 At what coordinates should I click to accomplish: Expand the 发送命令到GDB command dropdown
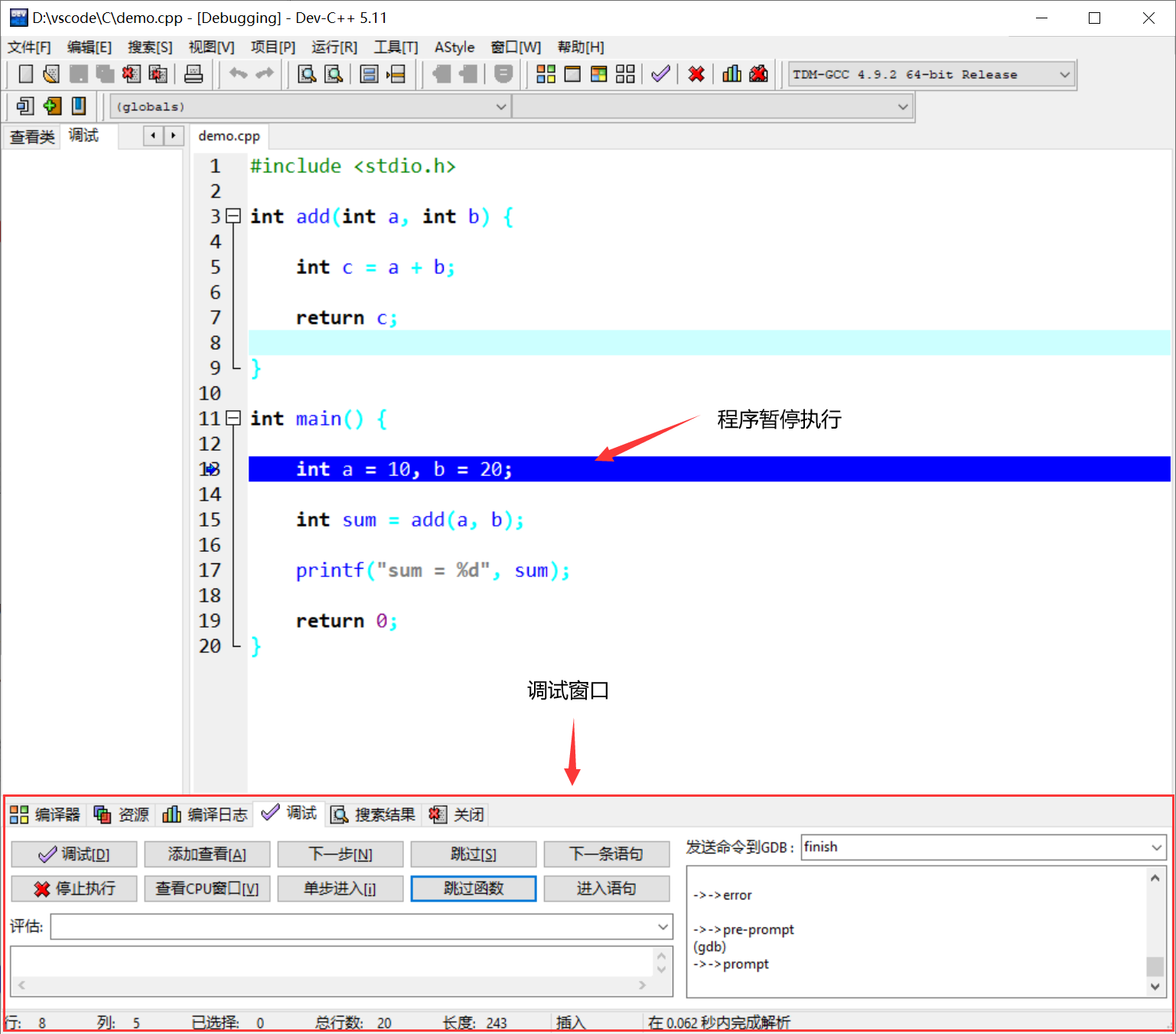1156,847
